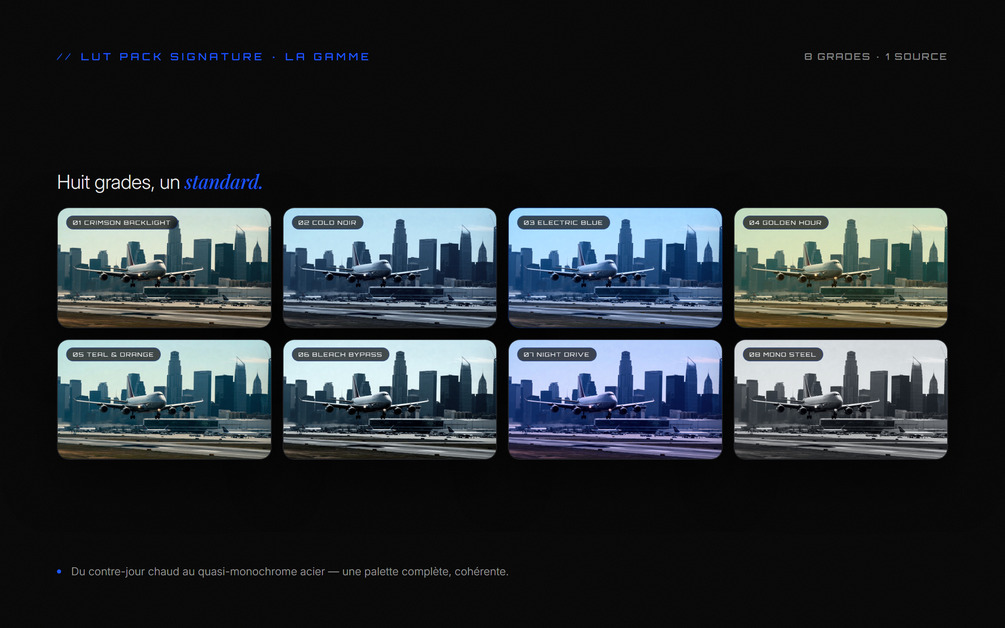Click the 04 GOLDEN HOUR label badge
1005x628 pixels.
tap(786, 222)
